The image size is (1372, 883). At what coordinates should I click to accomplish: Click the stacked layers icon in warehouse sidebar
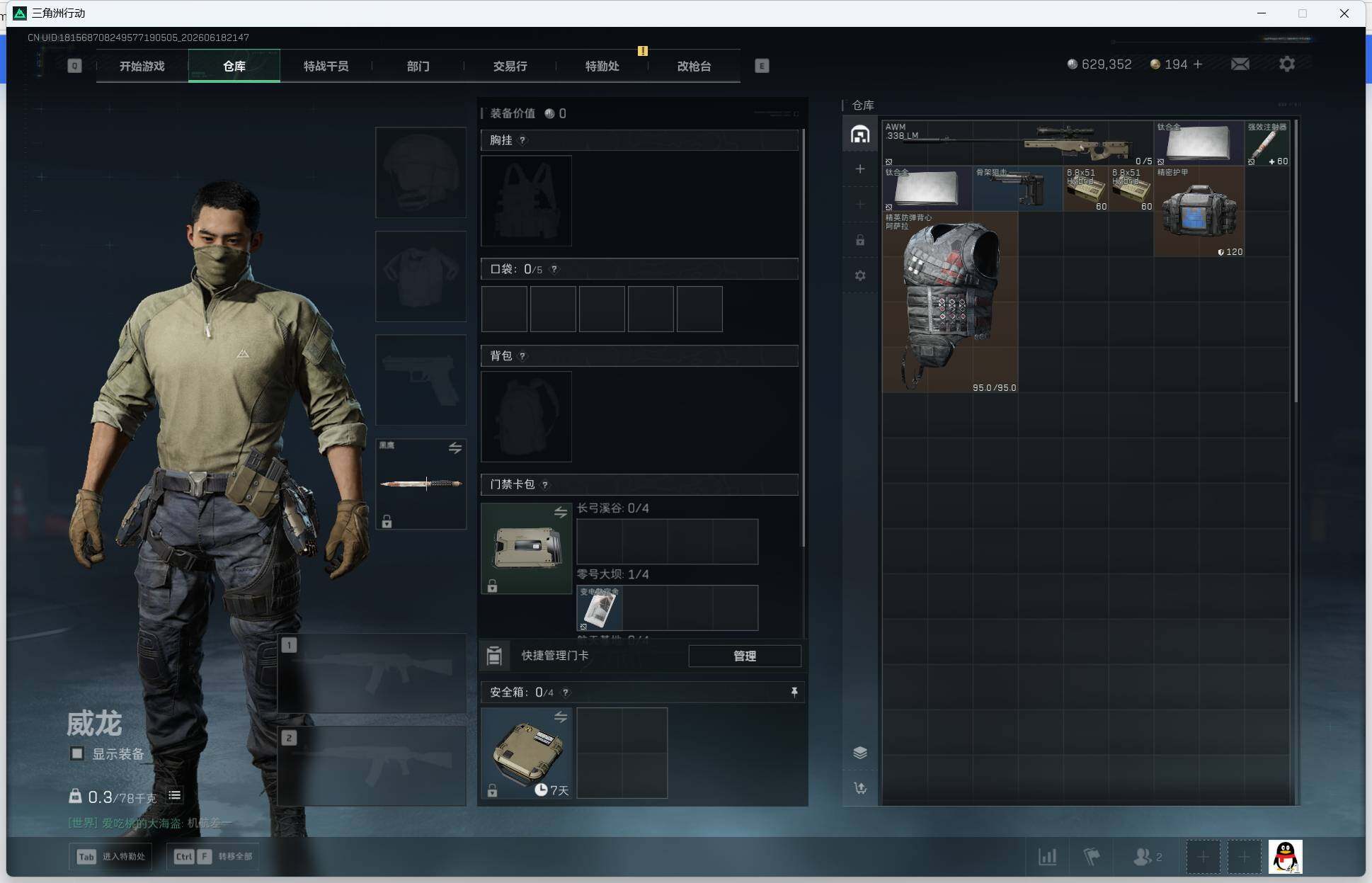coord(860,753)
